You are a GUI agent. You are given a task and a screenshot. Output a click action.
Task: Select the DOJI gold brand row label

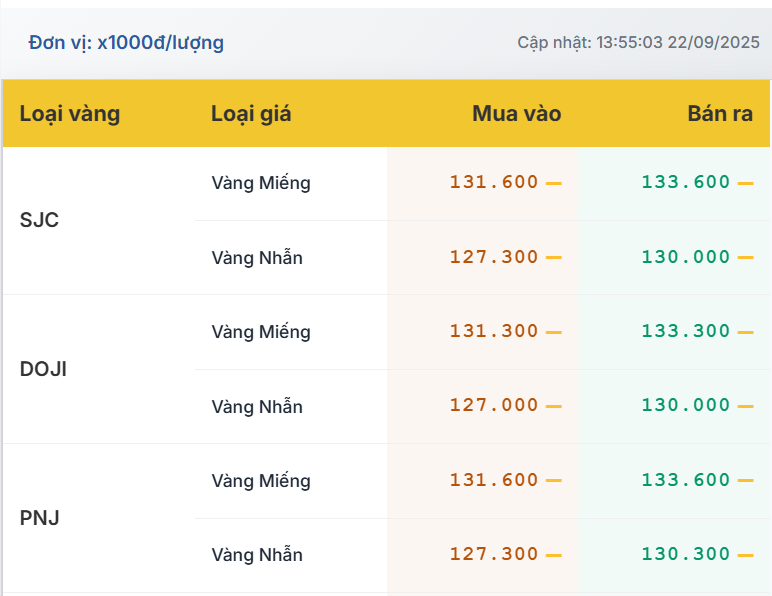pos(43,369)
